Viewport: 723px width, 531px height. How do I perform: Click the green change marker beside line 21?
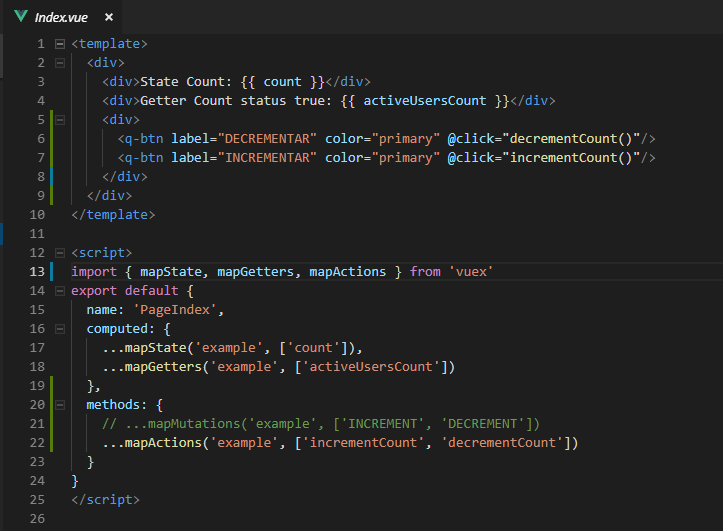[x=53, y=424]
